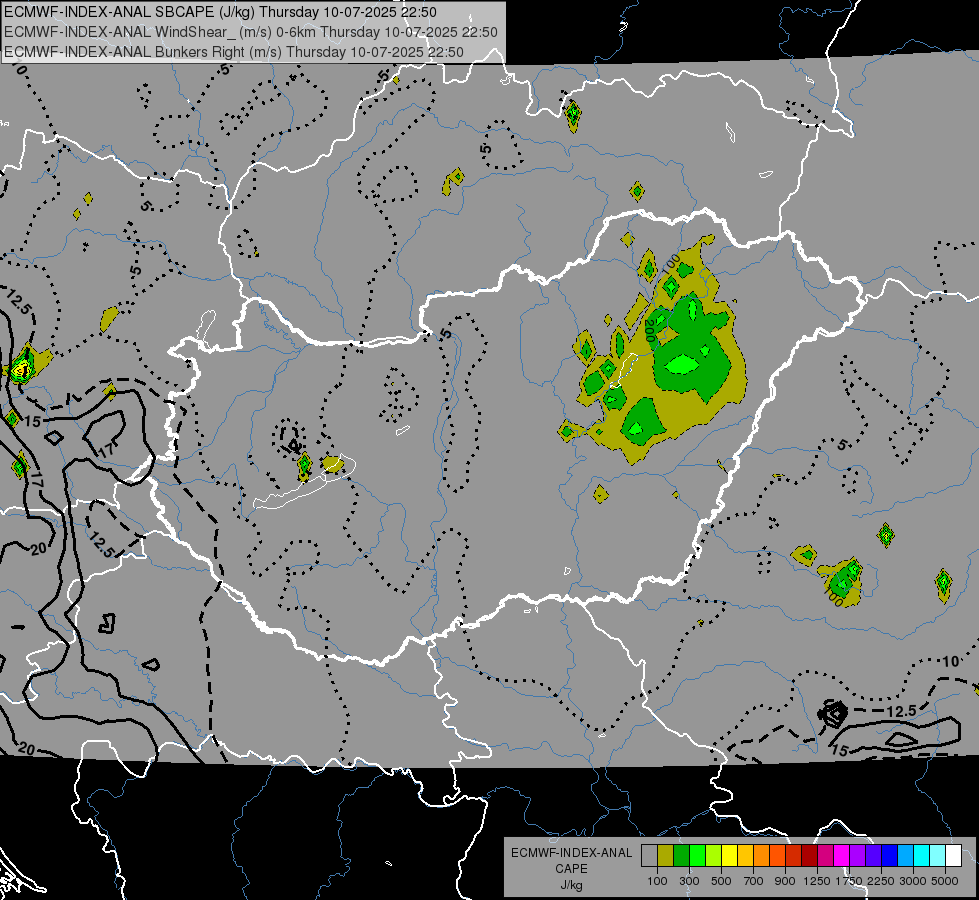Select the white legend swatch
Viewport: 979px width, 900px height.
click(954, 856)
